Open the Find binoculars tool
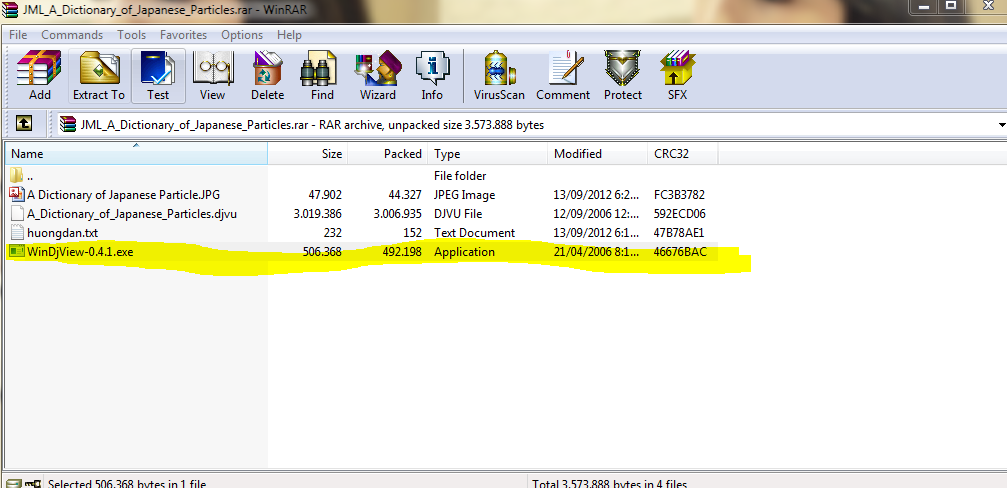Screen dimensions: 1007x488 tap(322, 76)
